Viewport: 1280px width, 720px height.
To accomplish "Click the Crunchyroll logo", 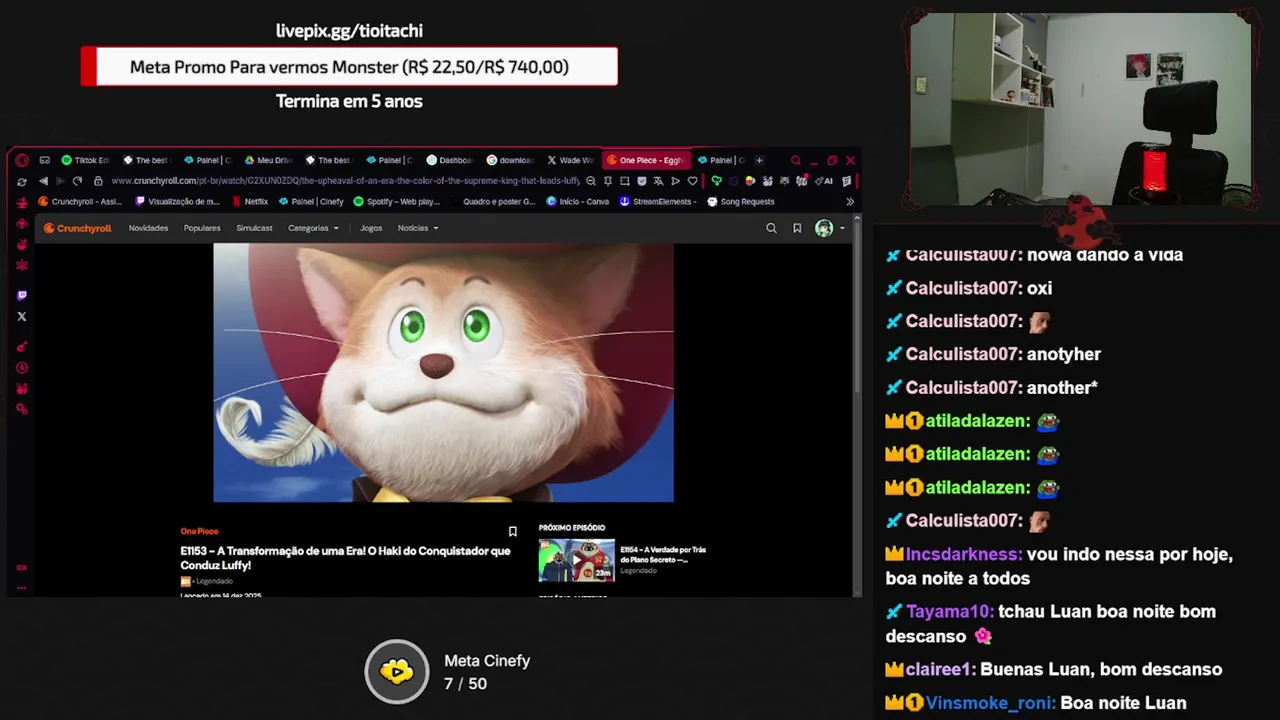I will coord(77,228).
